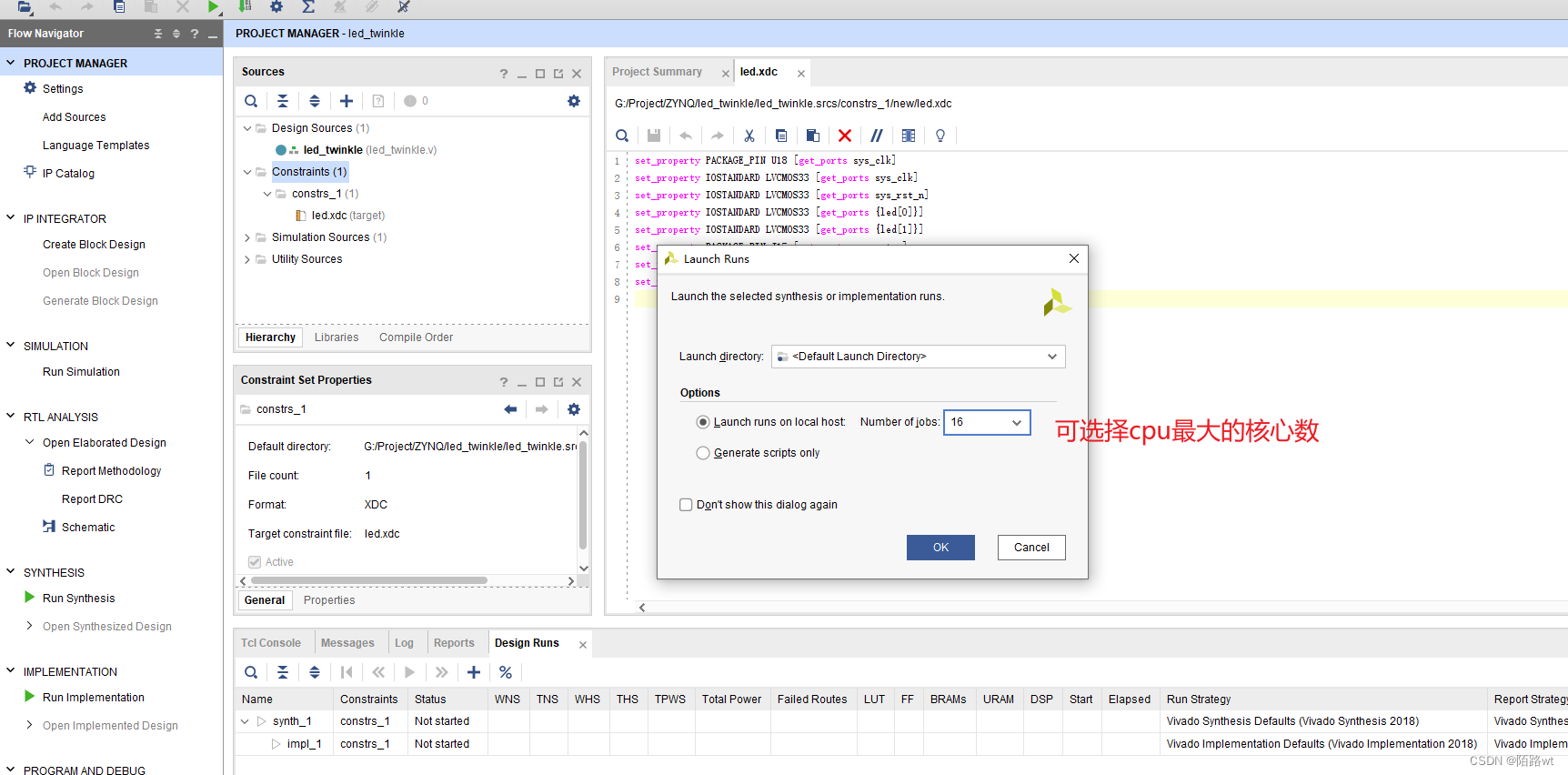Click the light bulb templates icon
This screenshot has width=1568, height=775.
(x=940, y=136)
